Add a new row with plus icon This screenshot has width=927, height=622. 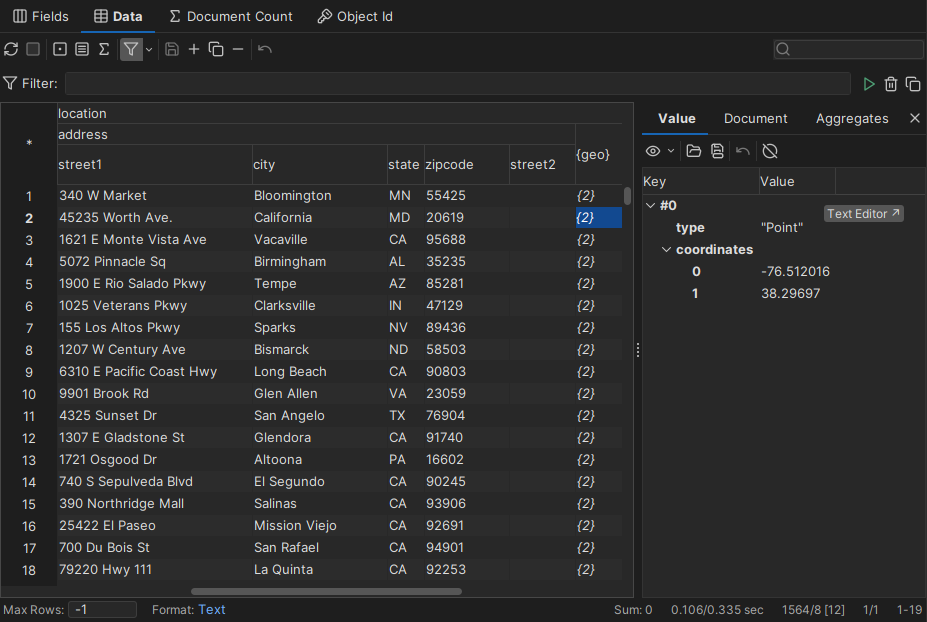194,49
